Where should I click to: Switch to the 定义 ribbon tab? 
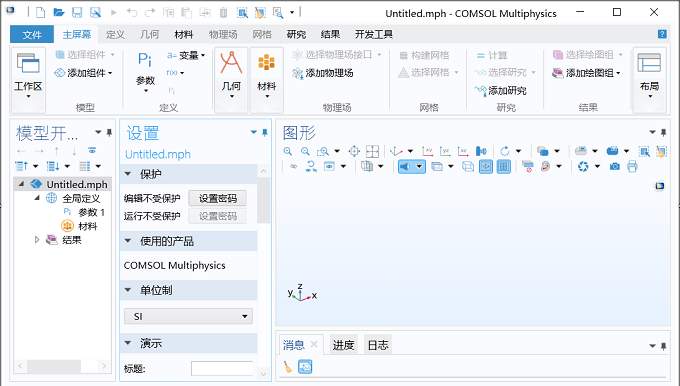[115, 34]
